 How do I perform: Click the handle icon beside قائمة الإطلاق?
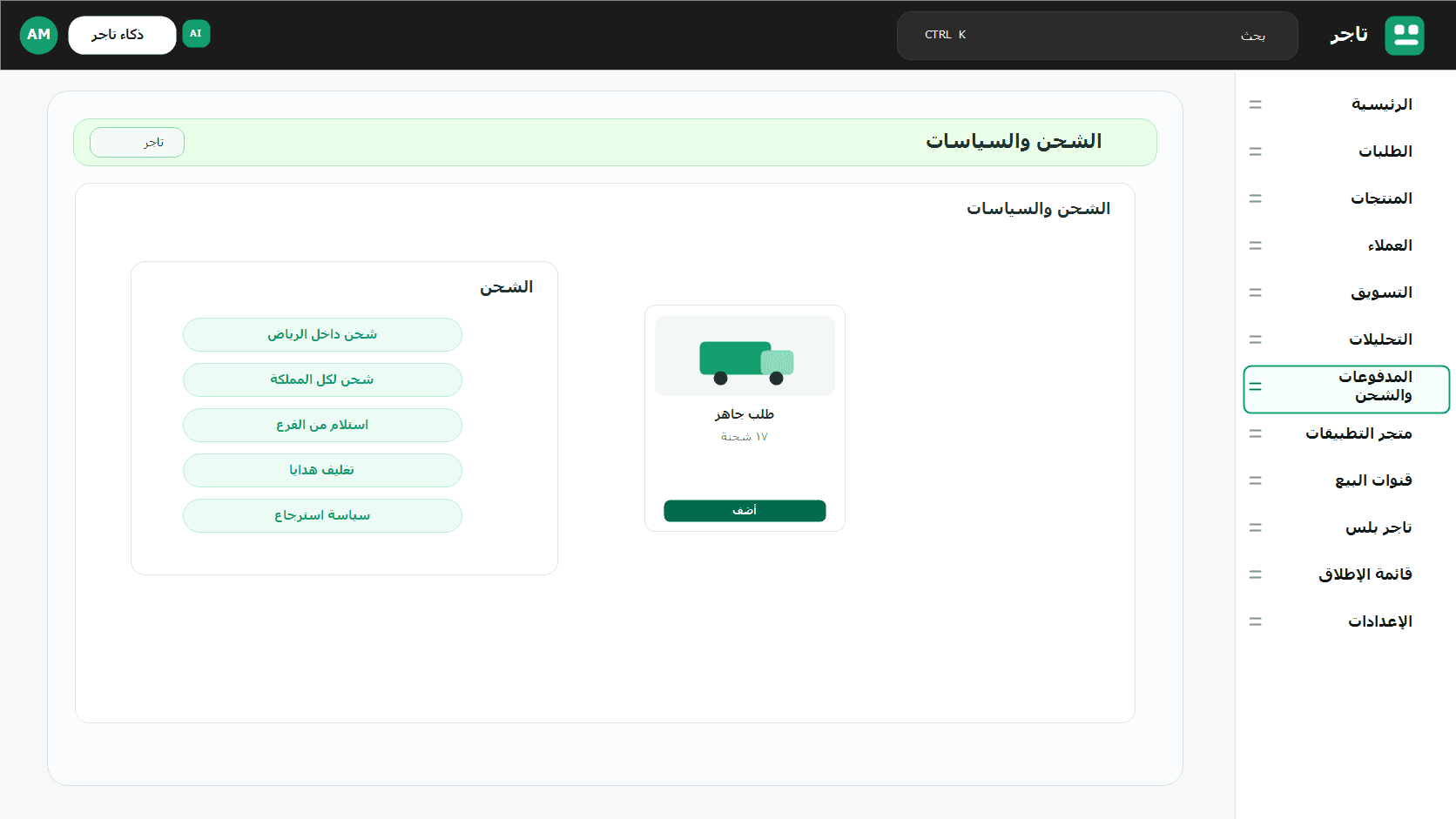[x=1255, y=574]
